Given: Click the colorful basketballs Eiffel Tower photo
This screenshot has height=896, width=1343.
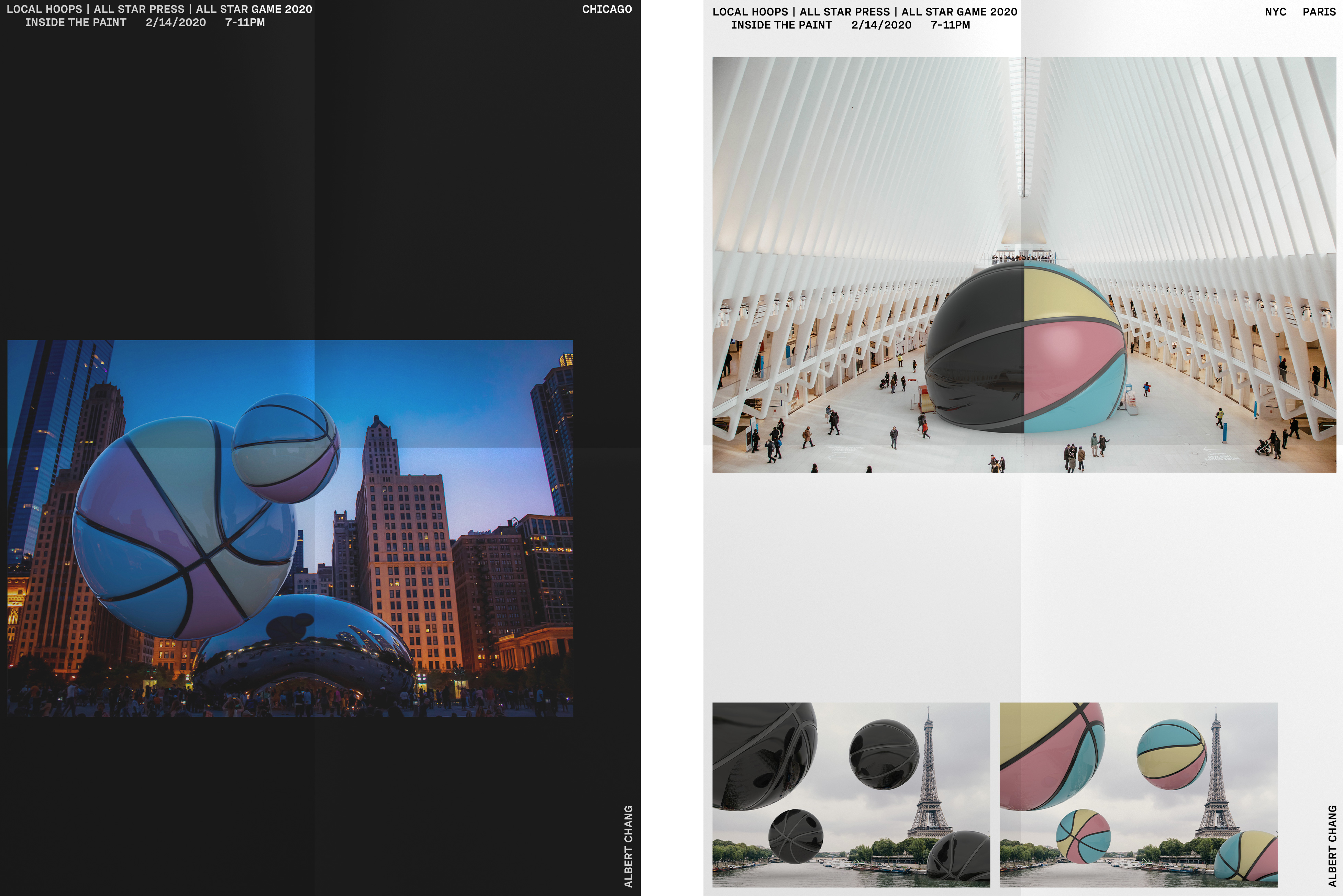Looking at the screenshot, I should [1139, 794].
